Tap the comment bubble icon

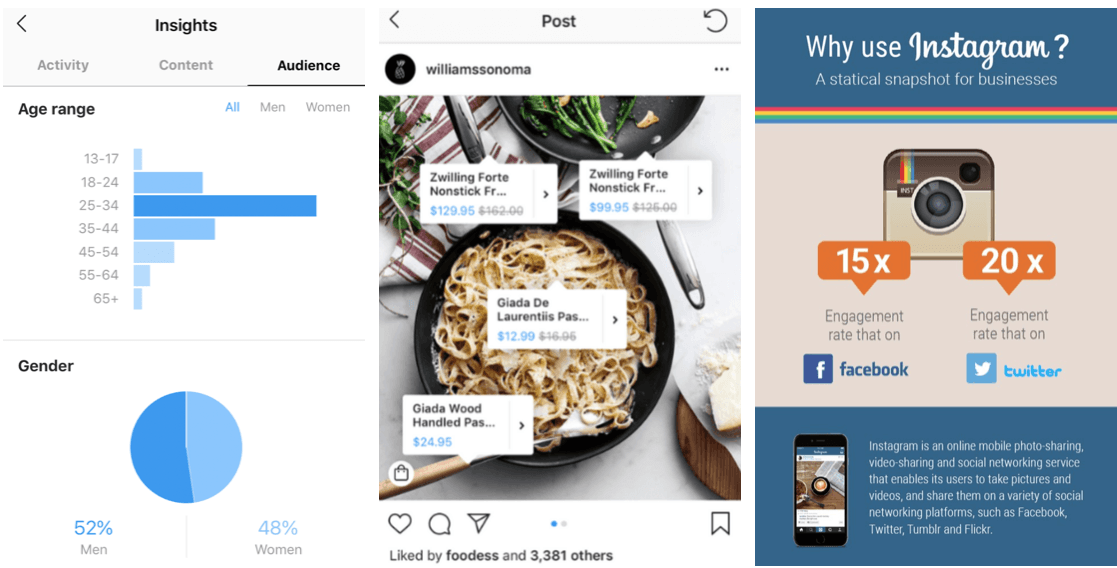440,524
